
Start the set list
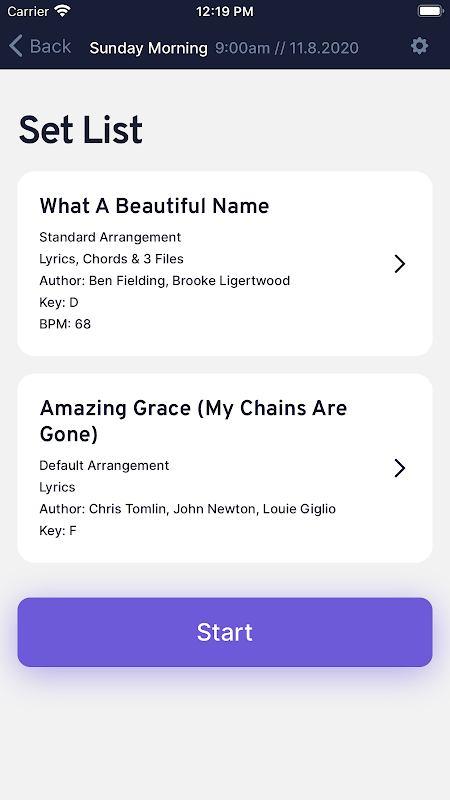tap(225, 632)
